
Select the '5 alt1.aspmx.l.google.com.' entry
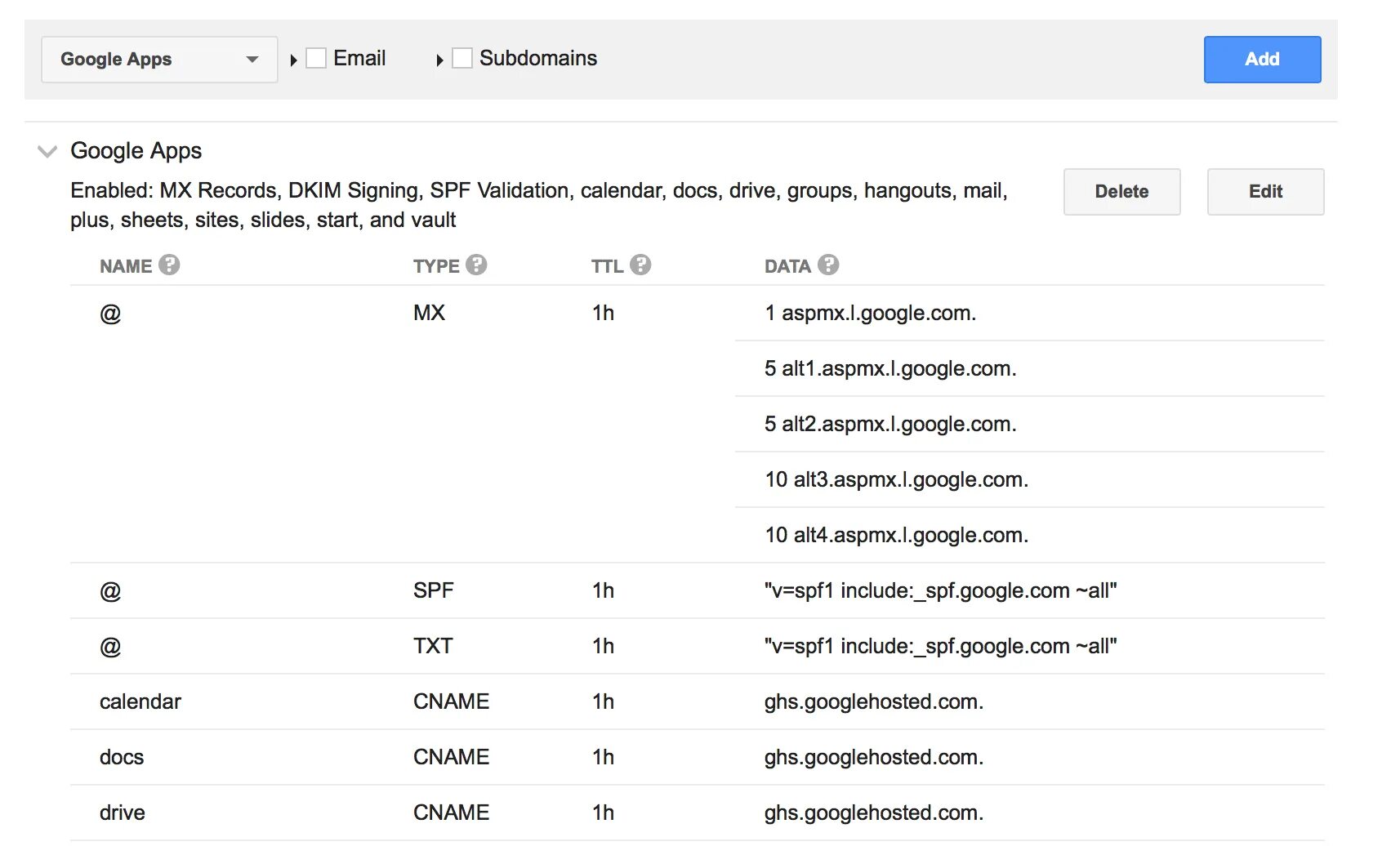coord(890,368)
